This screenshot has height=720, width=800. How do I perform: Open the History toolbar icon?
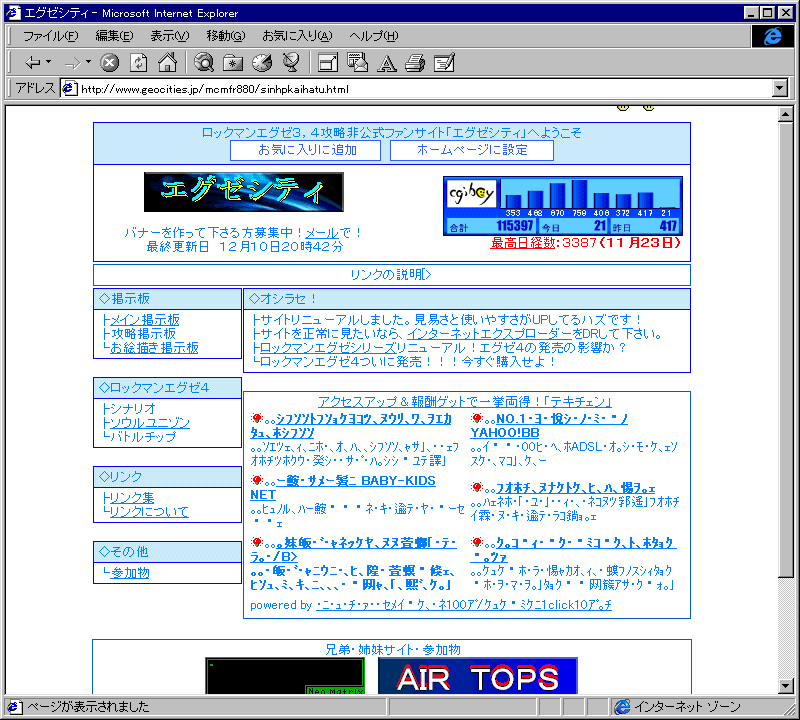(262, 63)
